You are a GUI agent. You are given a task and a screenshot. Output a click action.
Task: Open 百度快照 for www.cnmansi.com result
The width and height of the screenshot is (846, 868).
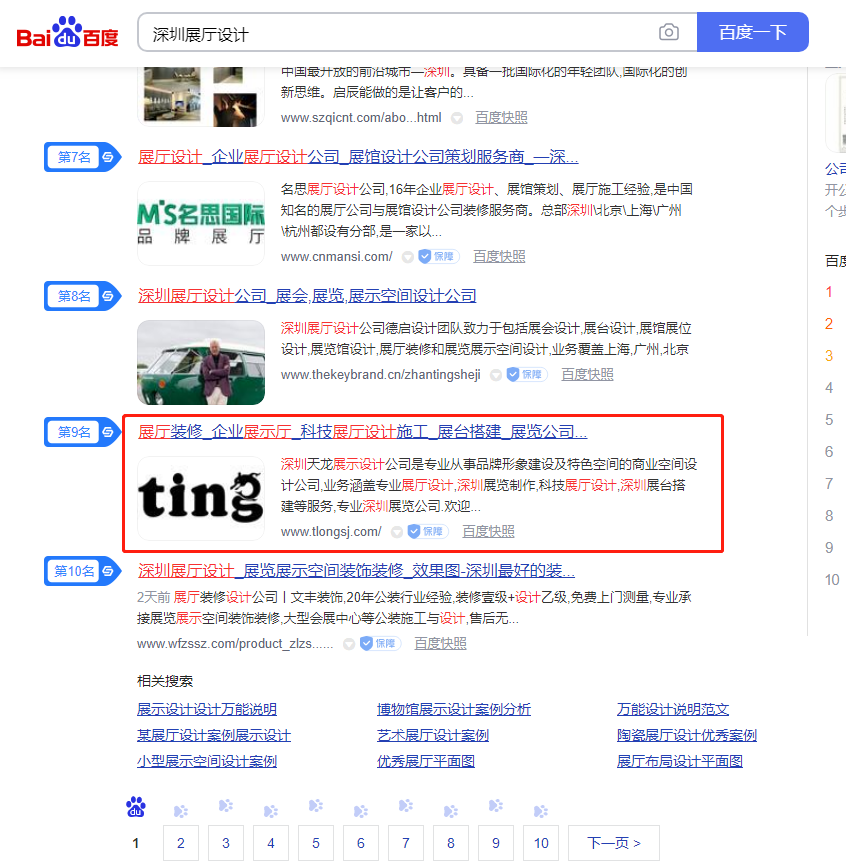(499, 257)
